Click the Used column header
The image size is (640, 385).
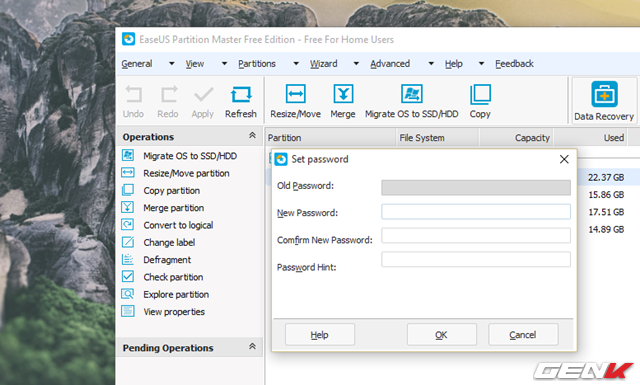591,138
